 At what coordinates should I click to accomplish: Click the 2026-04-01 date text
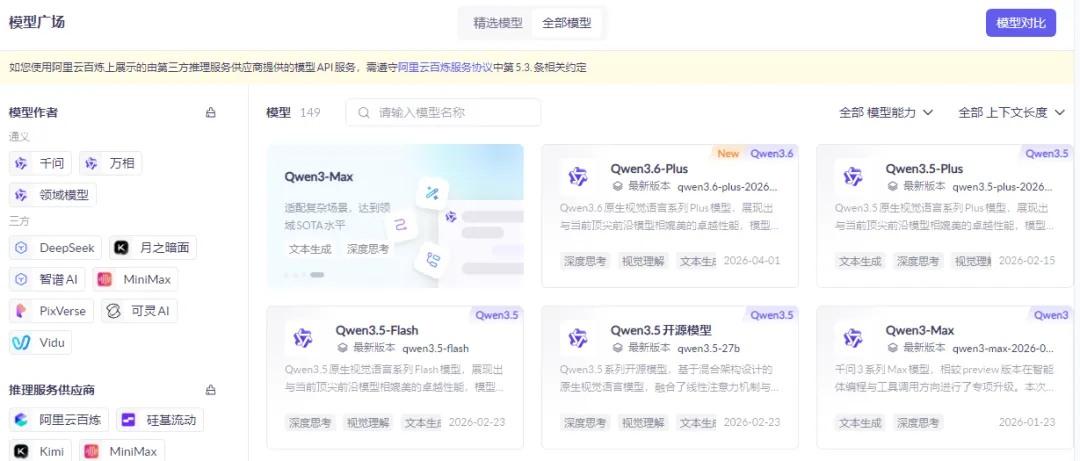(x=751, y=261)
